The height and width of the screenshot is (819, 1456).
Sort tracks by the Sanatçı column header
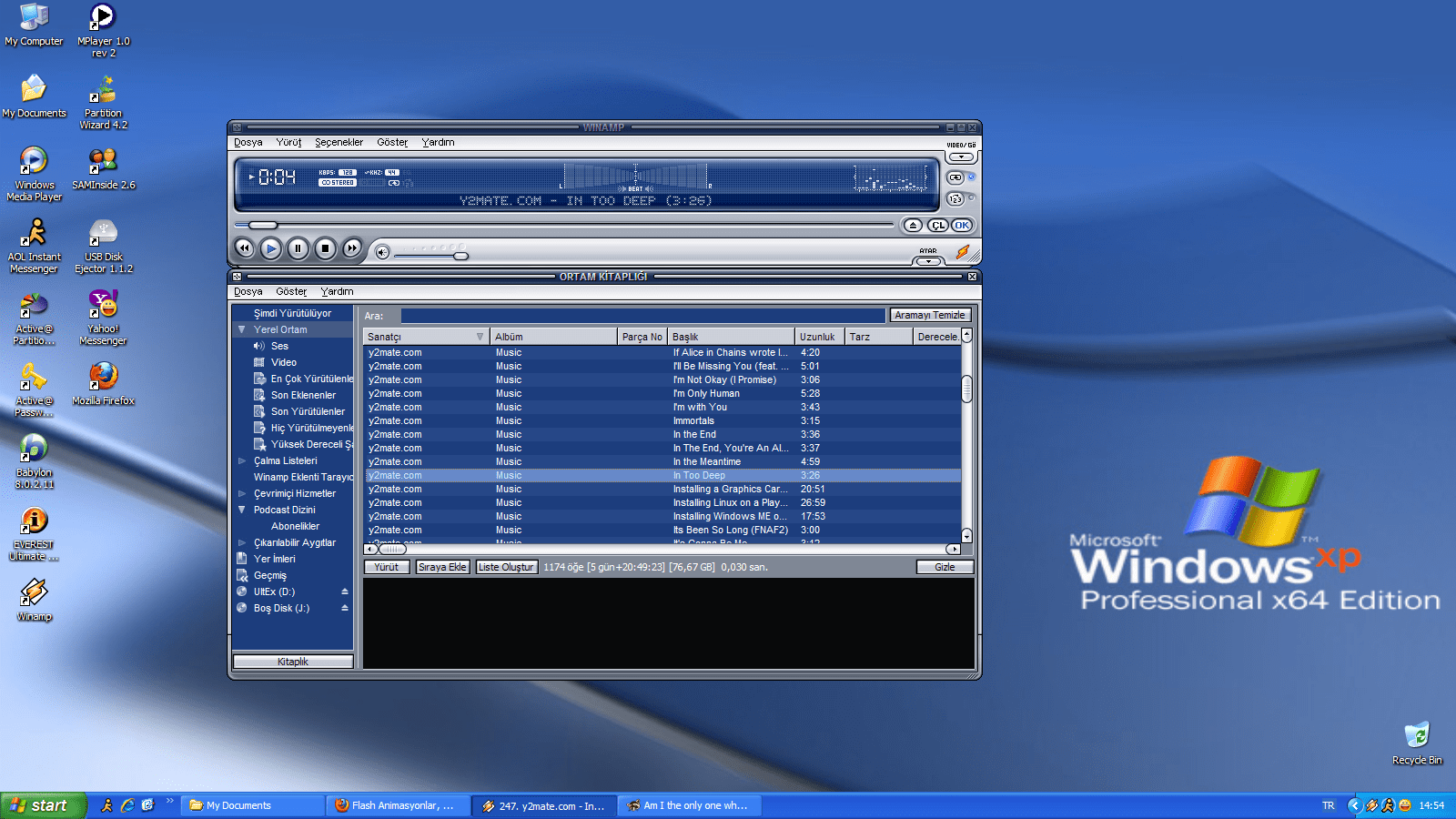(x=426, y=337)
